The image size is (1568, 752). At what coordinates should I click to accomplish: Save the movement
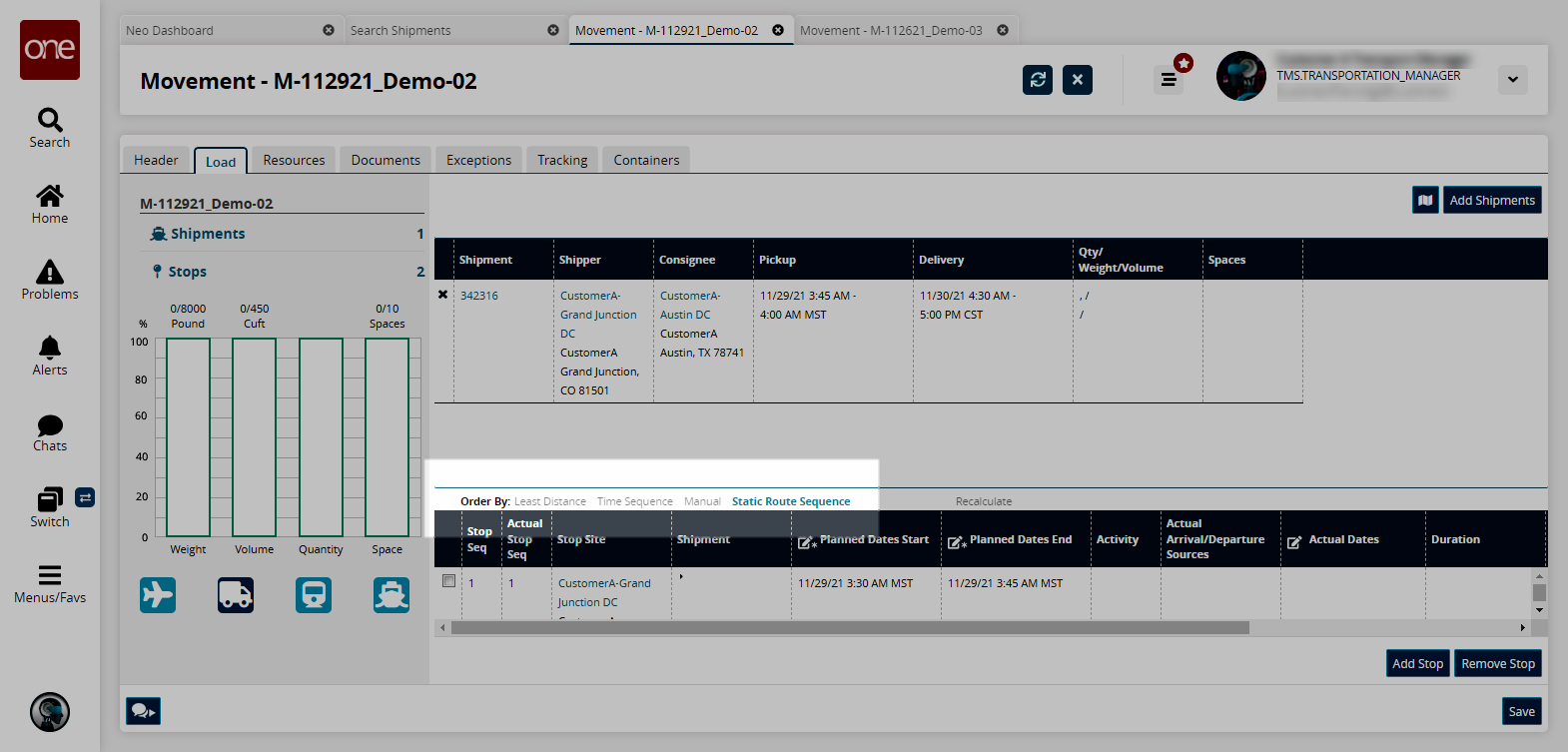(1522, 711)
